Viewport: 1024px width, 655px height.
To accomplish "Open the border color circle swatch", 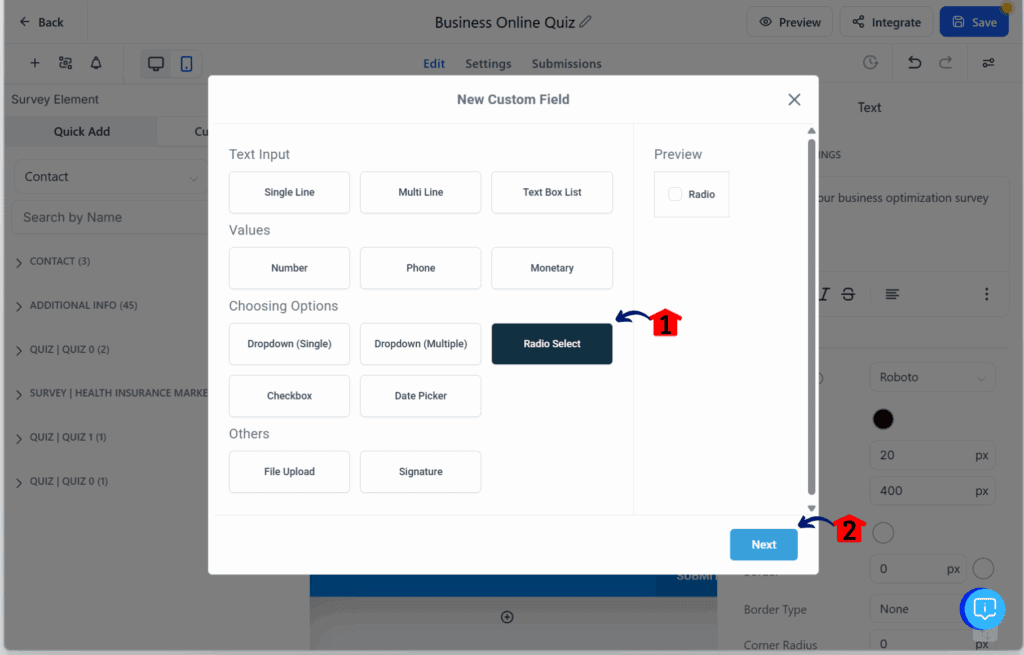I will point(984,568).
